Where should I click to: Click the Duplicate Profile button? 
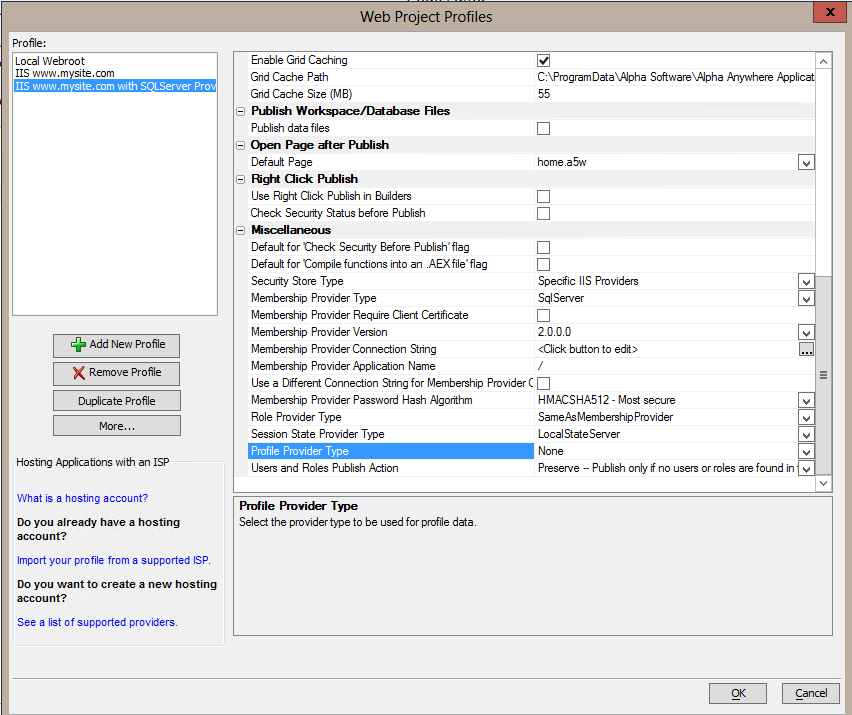point(116,401)
